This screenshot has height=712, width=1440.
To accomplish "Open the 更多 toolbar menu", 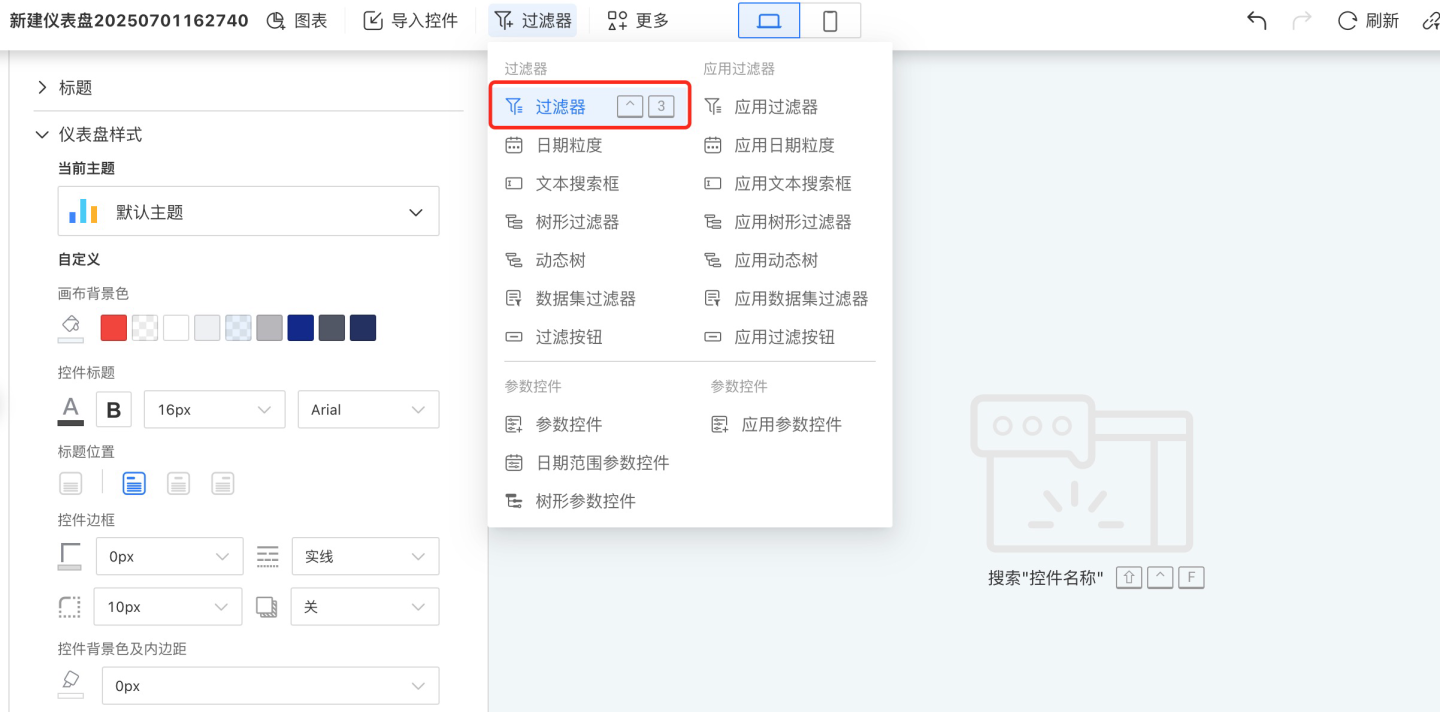I will (x=639, y=21).
